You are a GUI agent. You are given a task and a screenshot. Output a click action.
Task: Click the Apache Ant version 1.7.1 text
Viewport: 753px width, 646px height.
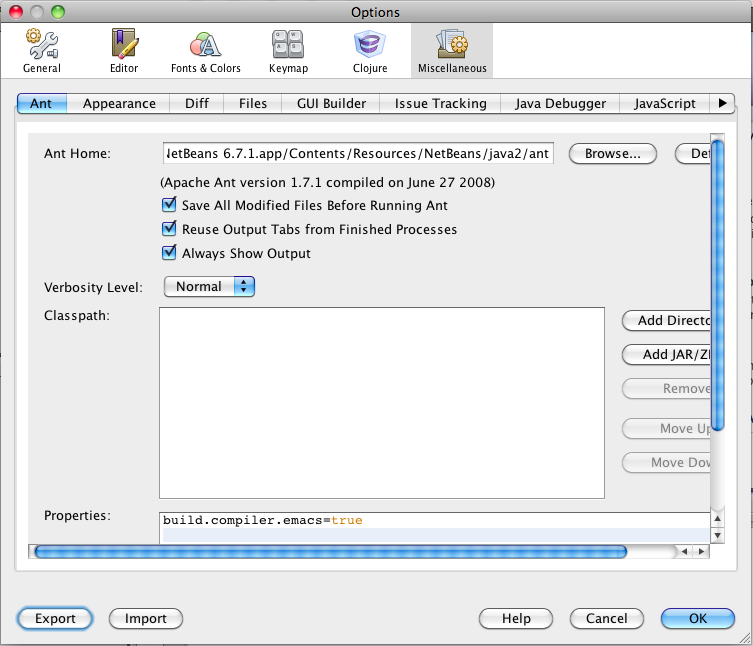tap(328, 183)
